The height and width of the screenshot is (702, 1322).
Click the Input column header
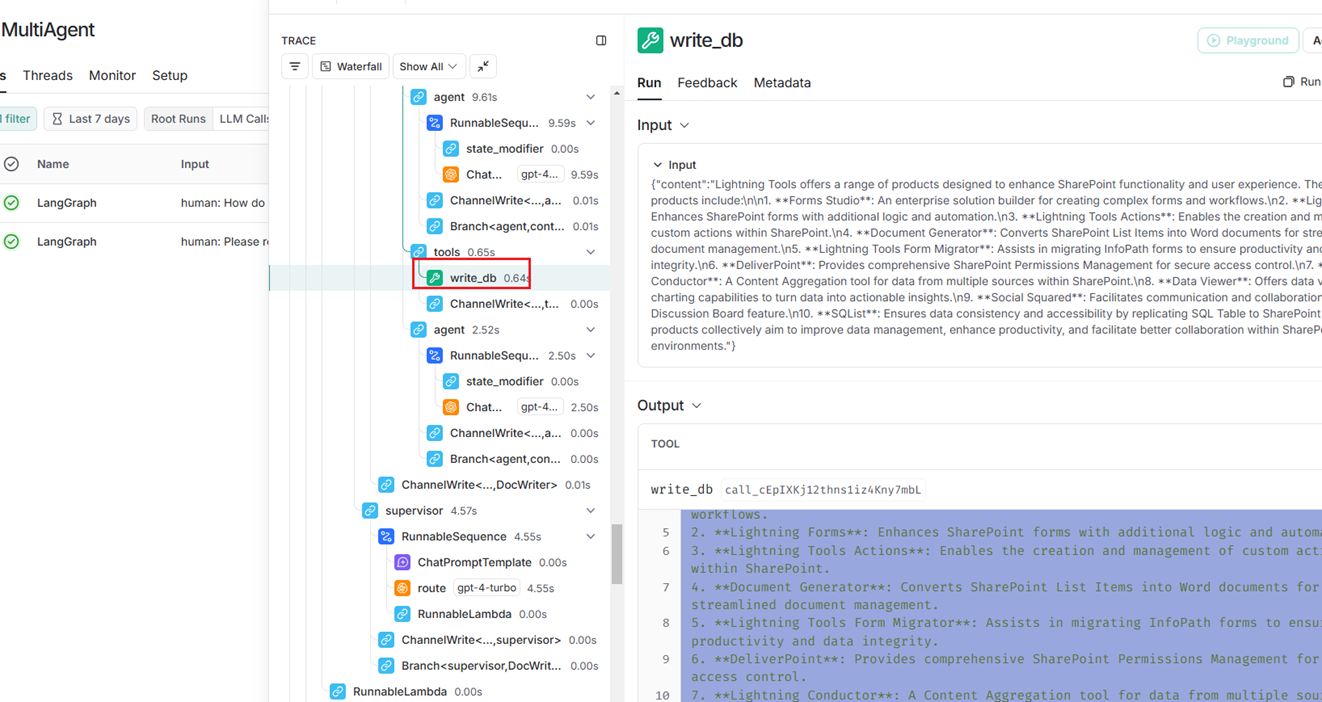coord(195,164)
